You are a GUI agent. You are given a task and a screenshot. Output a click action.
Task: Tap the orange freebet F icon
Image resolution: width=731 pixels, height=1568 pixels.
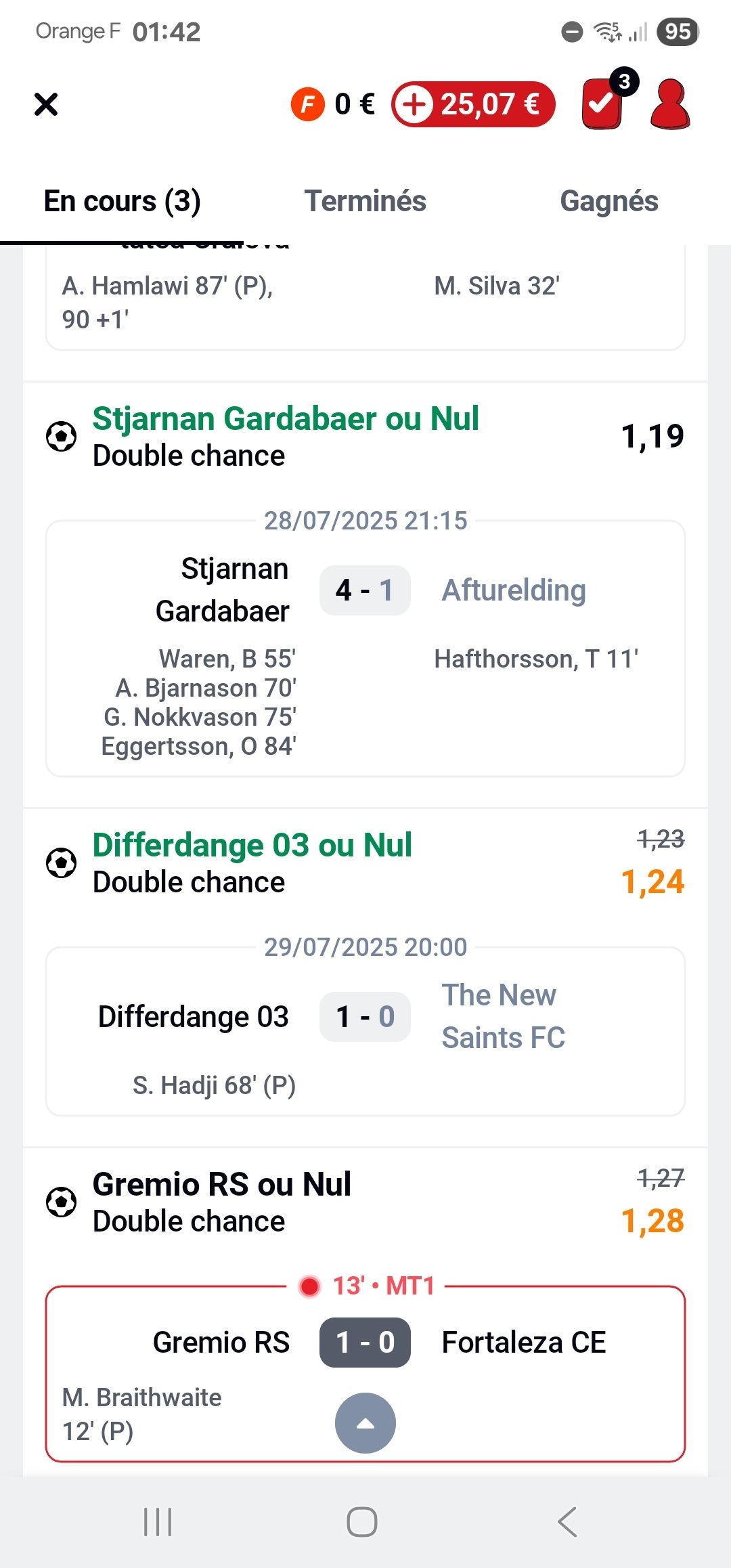(308, 104)
